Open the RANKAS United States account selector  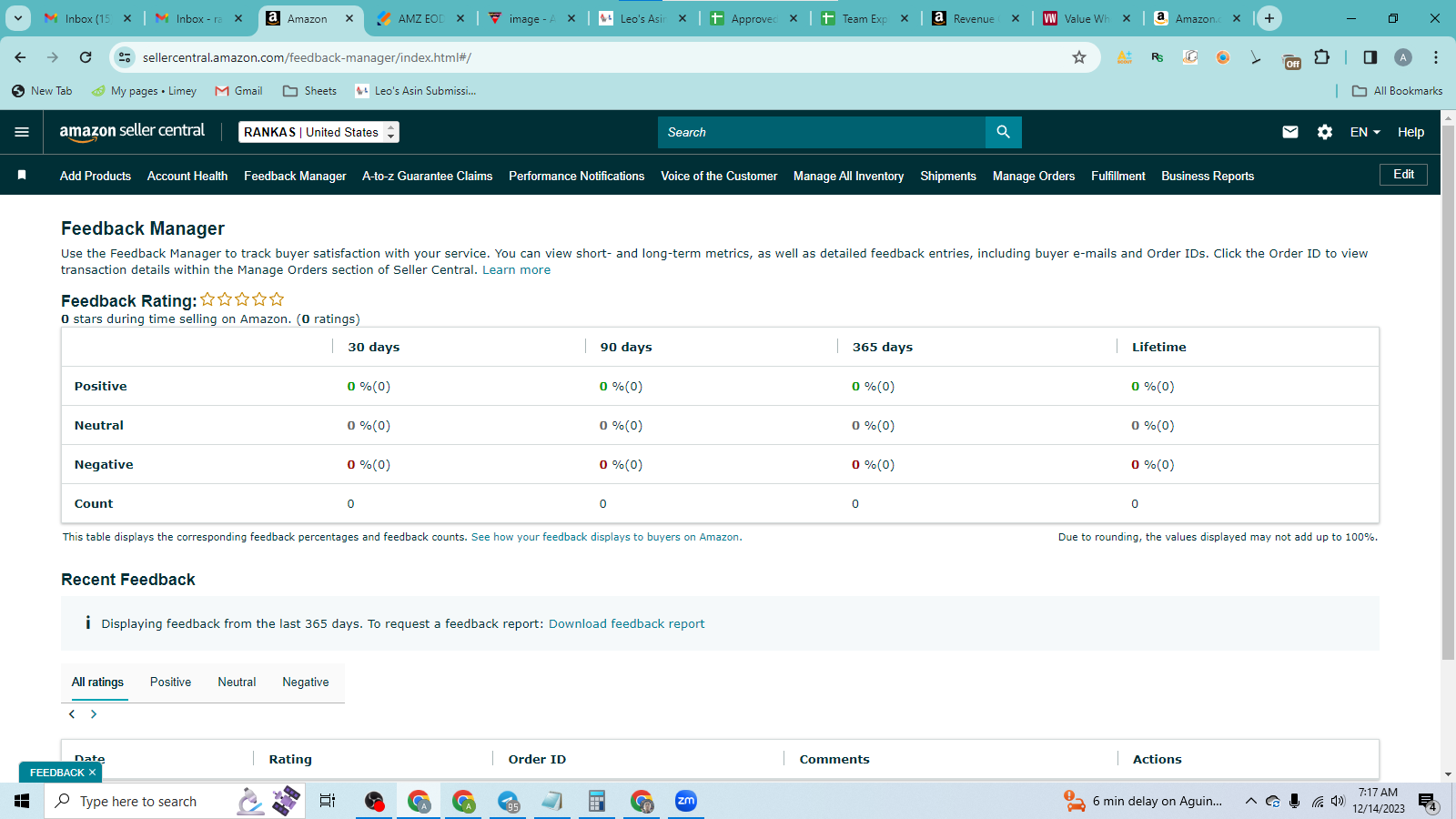[318, 132]
